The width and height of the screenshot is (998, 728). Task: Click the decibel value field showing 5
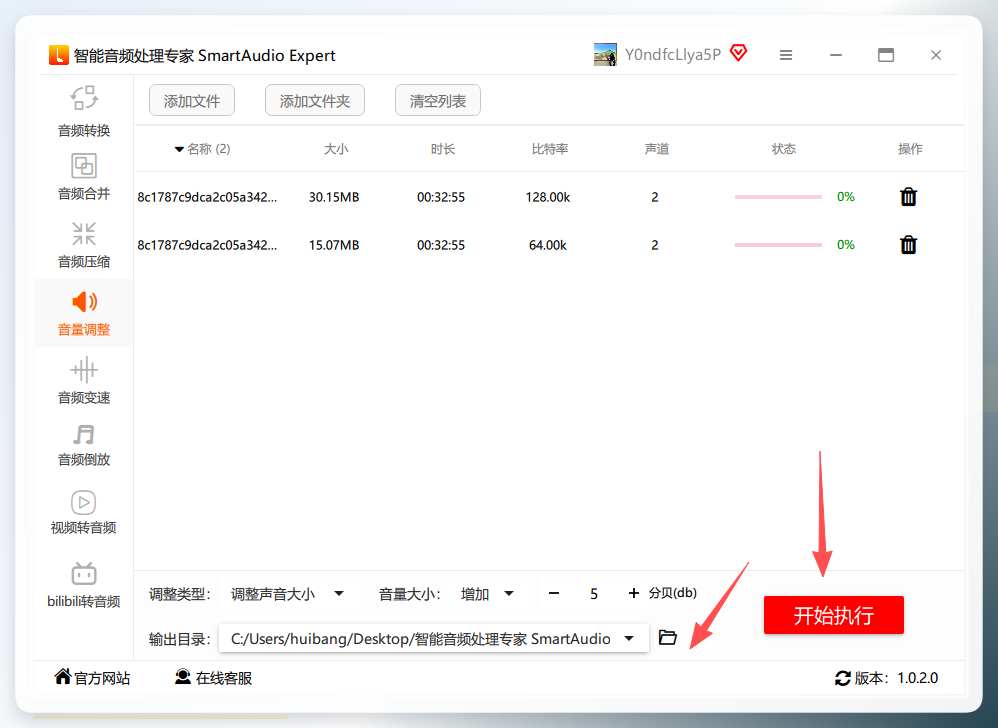(594, 594)
